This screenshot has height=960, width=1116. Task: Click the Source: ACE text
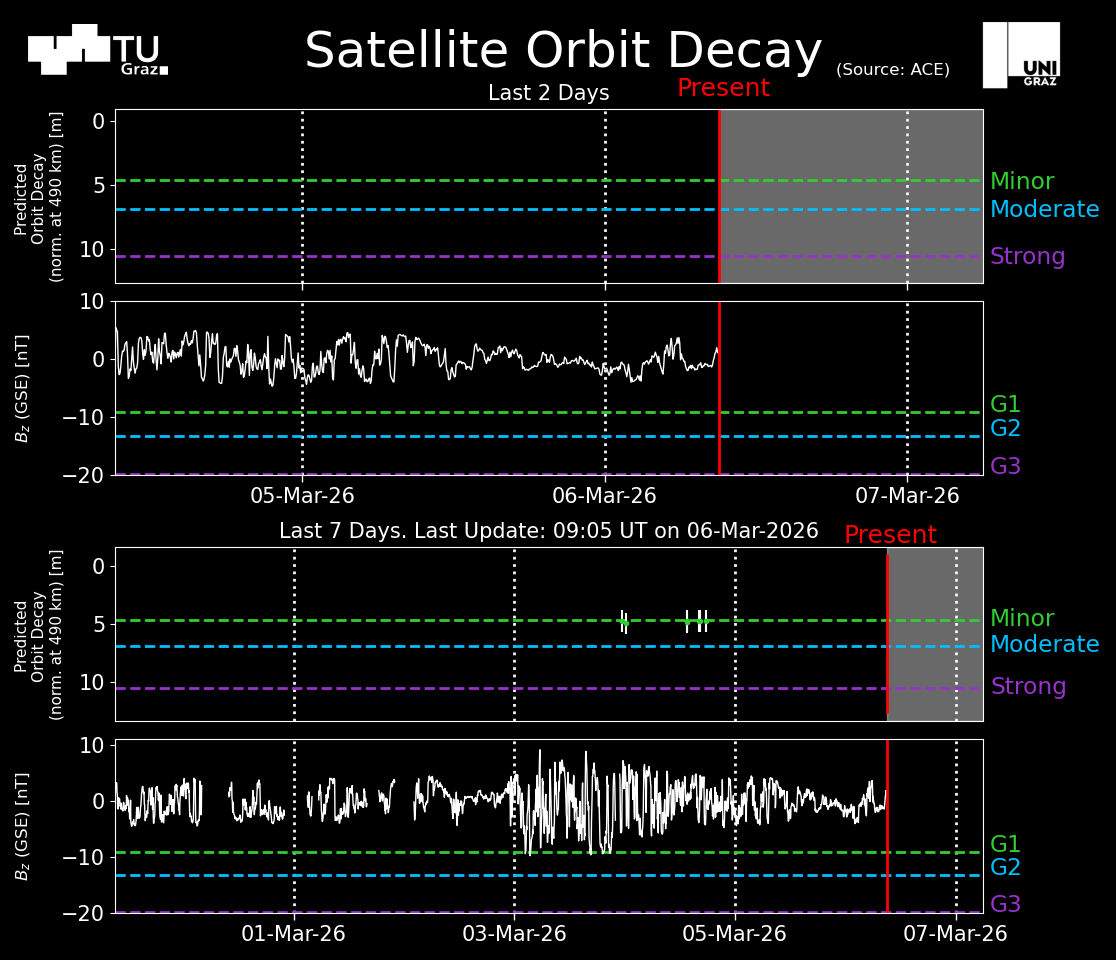[x=892, y=70]
